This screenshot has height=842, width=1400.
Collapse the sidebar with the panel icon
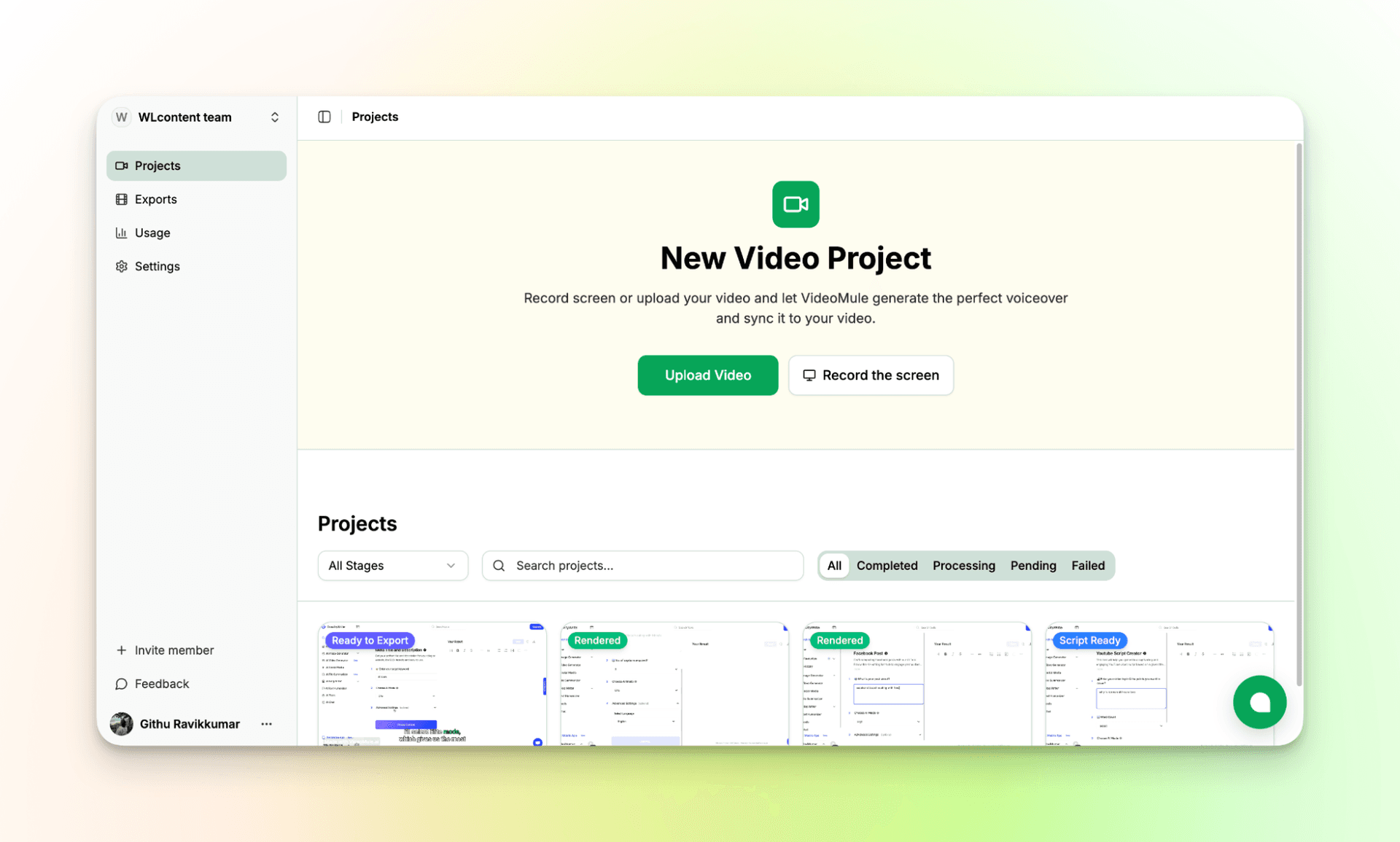(x=324, y=117)
